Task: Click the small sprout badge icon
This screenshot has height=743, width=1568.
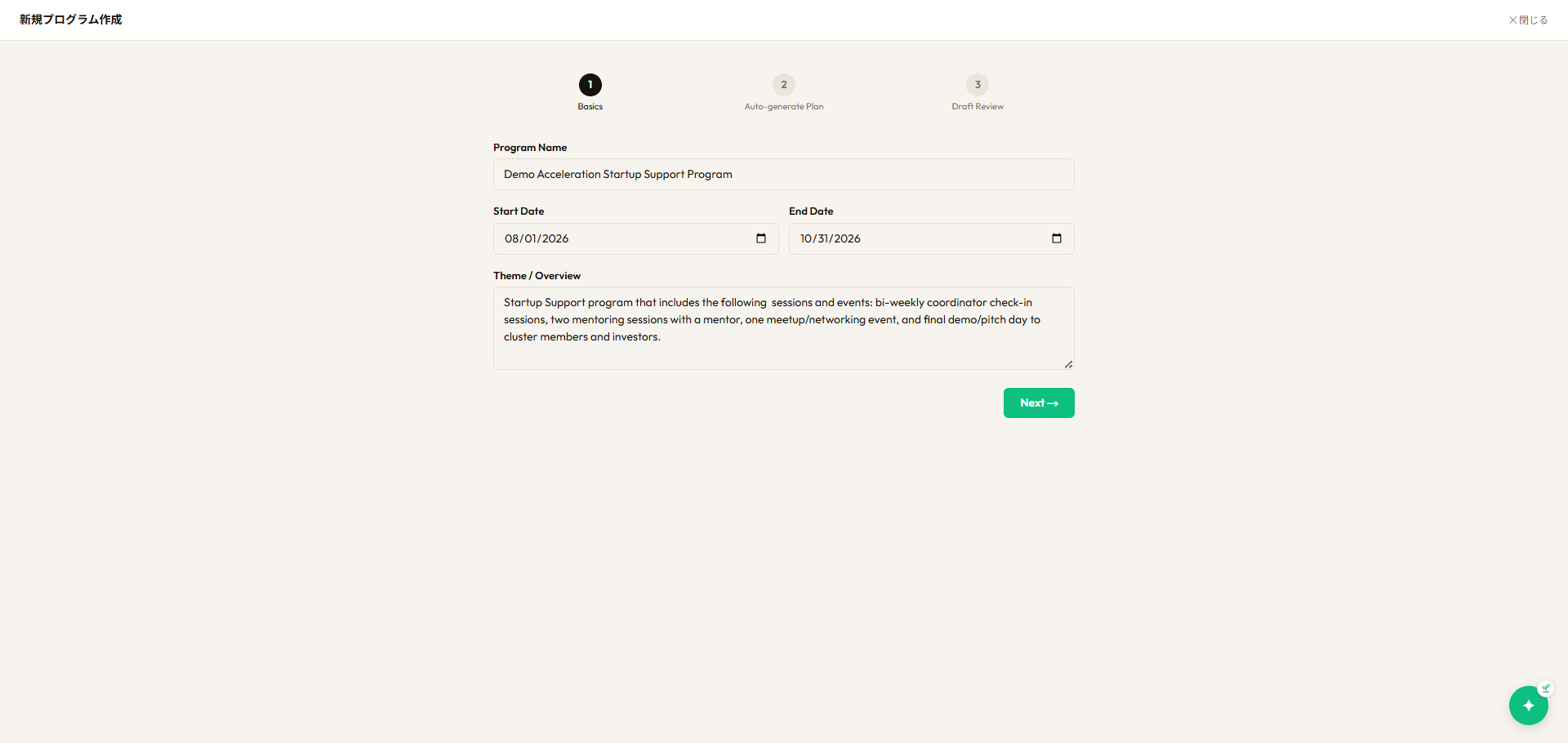Action: pyautogui.click(x=1545, y=688)
